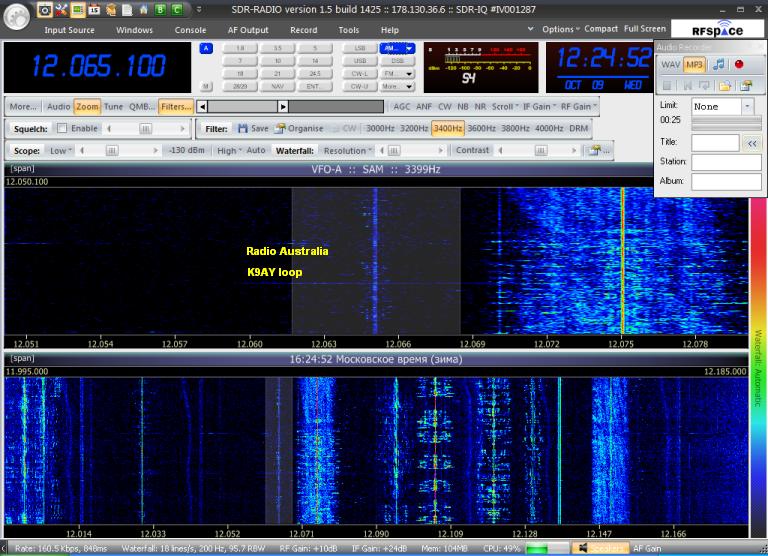Viewport: 768px width, 556px height.
Task: Select VFO A button
Action: coord(206,48)
